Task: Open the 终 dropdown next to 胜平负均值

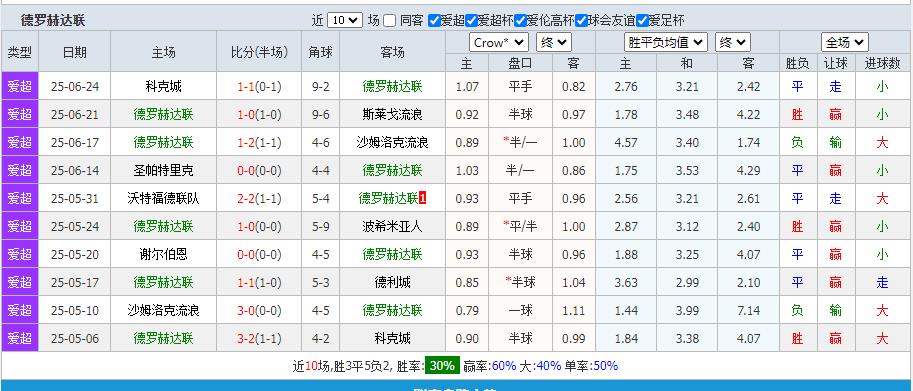Action: click(x=732, y=42)
